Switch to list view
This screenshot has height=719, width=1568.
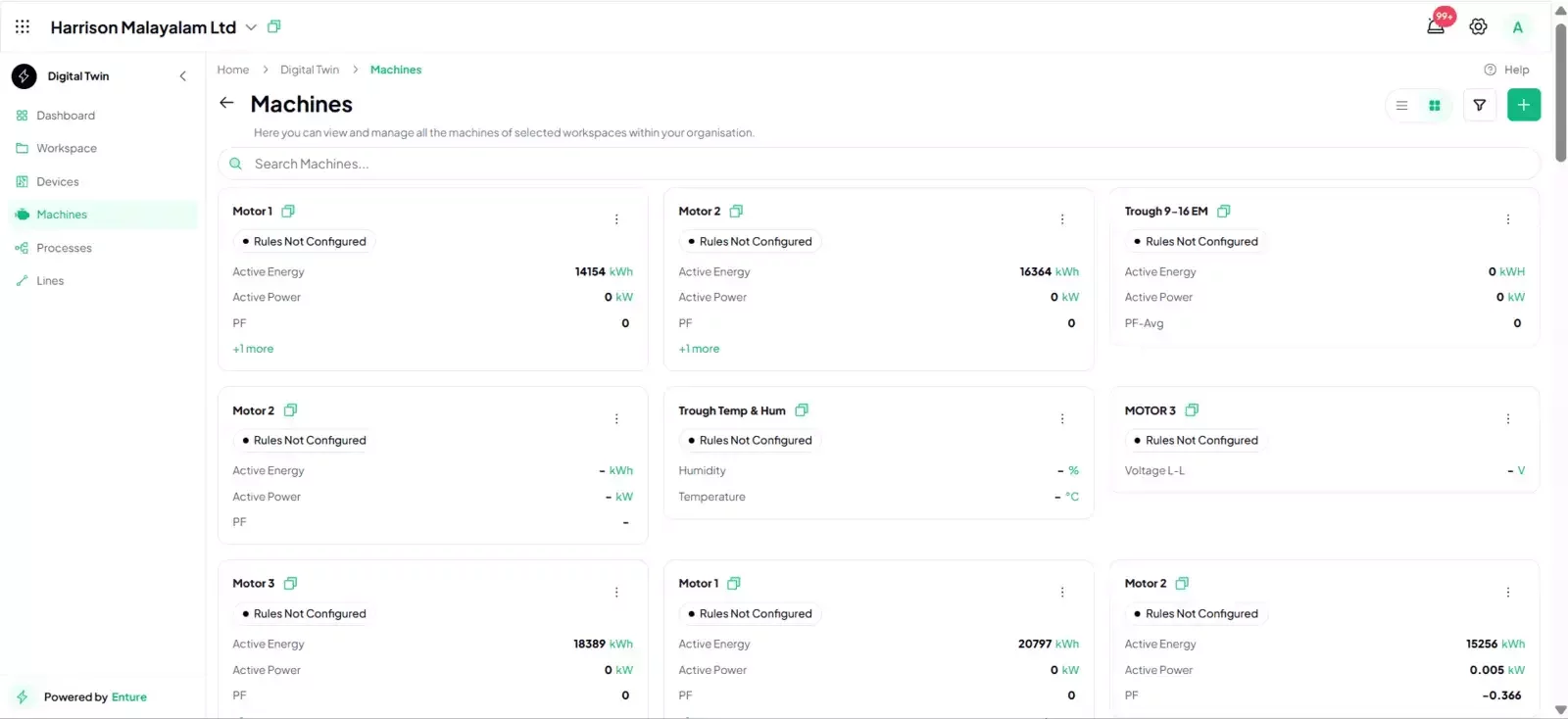[1401, 106]
